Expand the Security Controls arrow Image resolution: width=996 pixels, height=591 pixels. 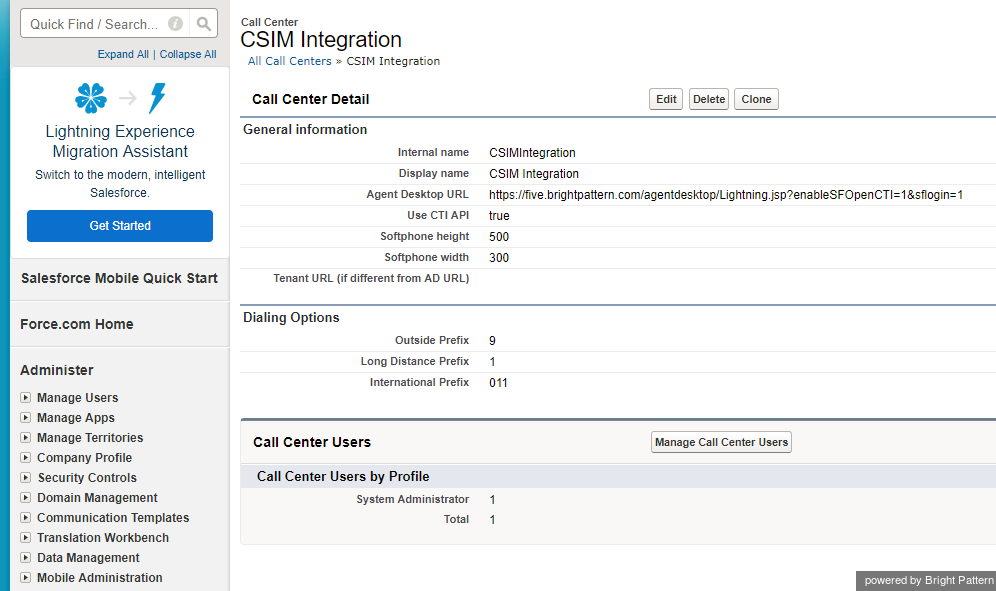point(25,478)
